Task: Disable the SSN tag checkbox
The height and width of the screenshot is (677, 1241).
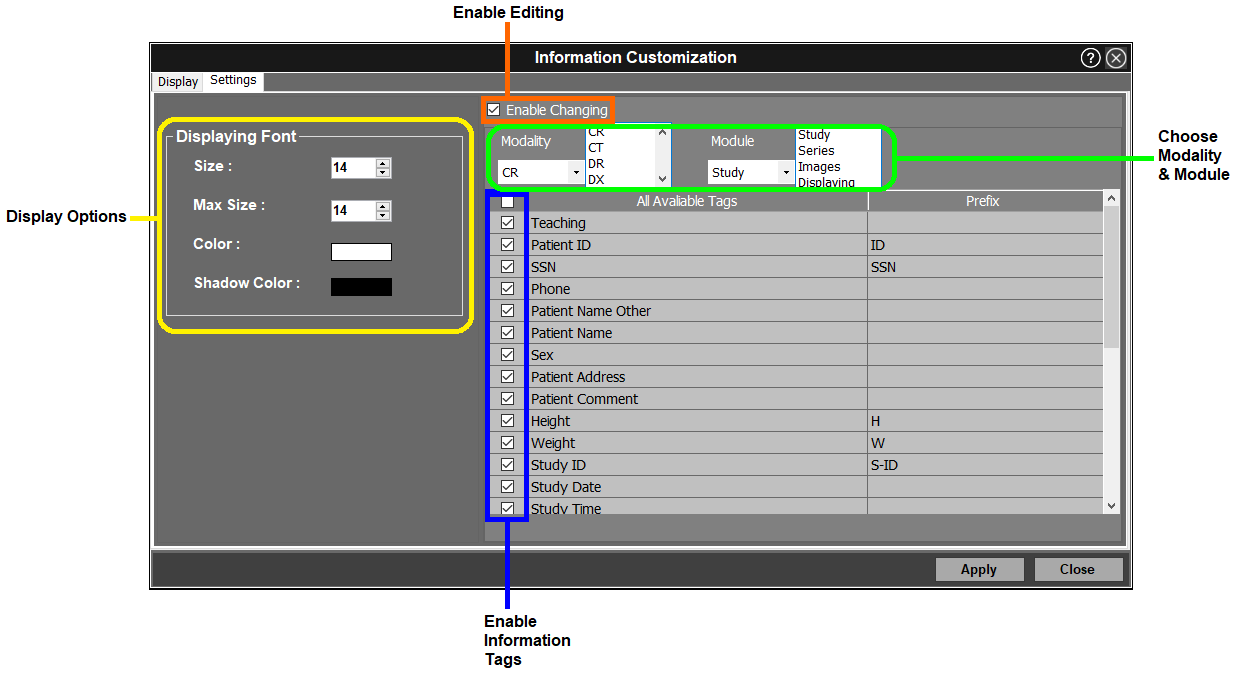Action: click(508, 267)
